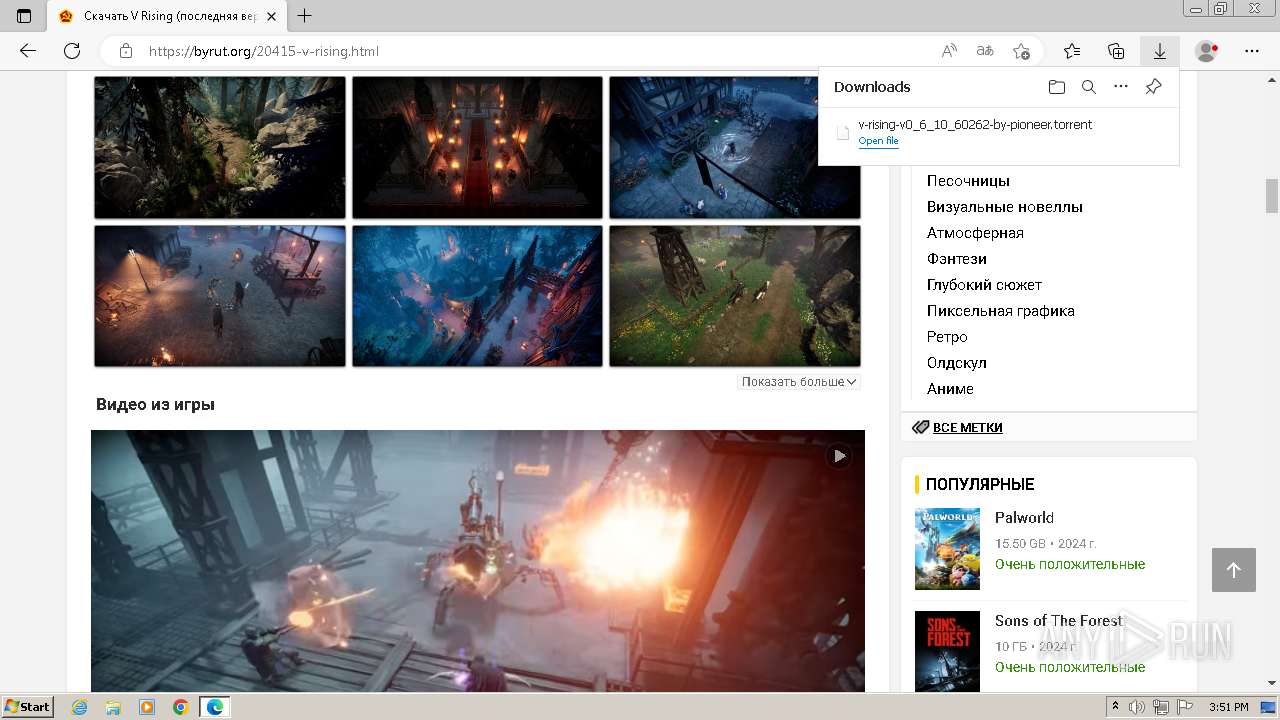Open more options in Downloads panel

pyautogui.click(x=1121, y=87)
